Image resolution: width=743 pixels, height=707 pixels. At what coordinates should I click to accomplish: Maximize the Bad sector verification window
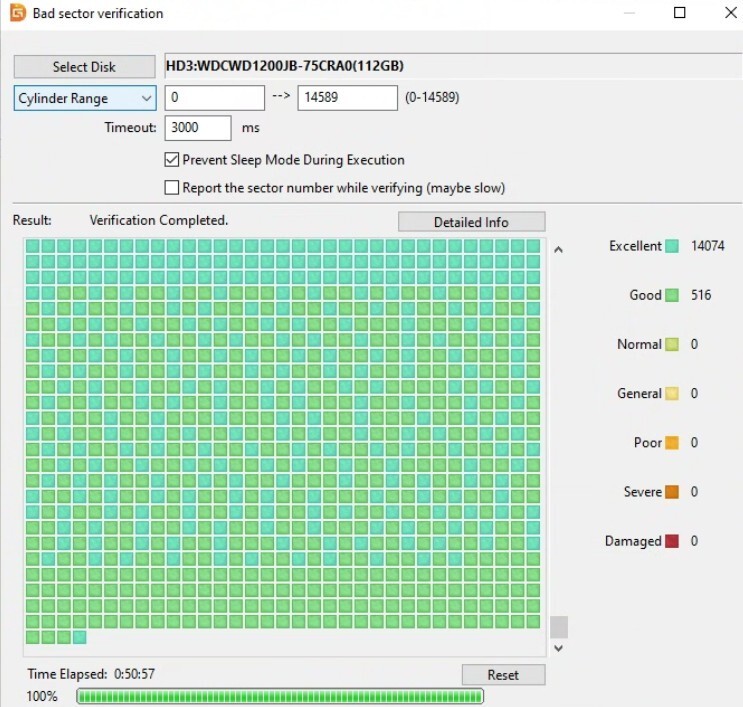click(x=680, y=13)
